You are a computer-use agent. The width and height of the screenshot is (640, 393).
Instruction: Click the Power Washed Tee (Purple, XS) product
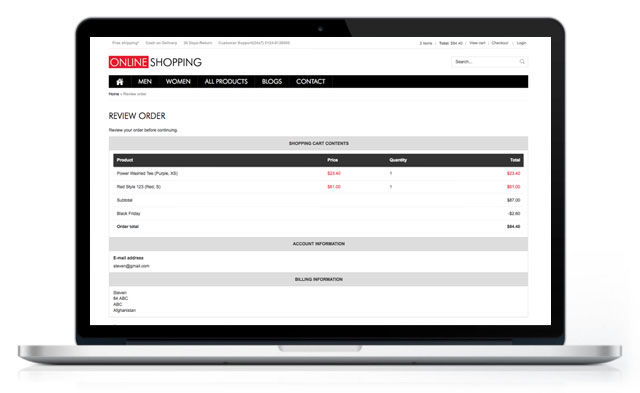tap(147, 173)
